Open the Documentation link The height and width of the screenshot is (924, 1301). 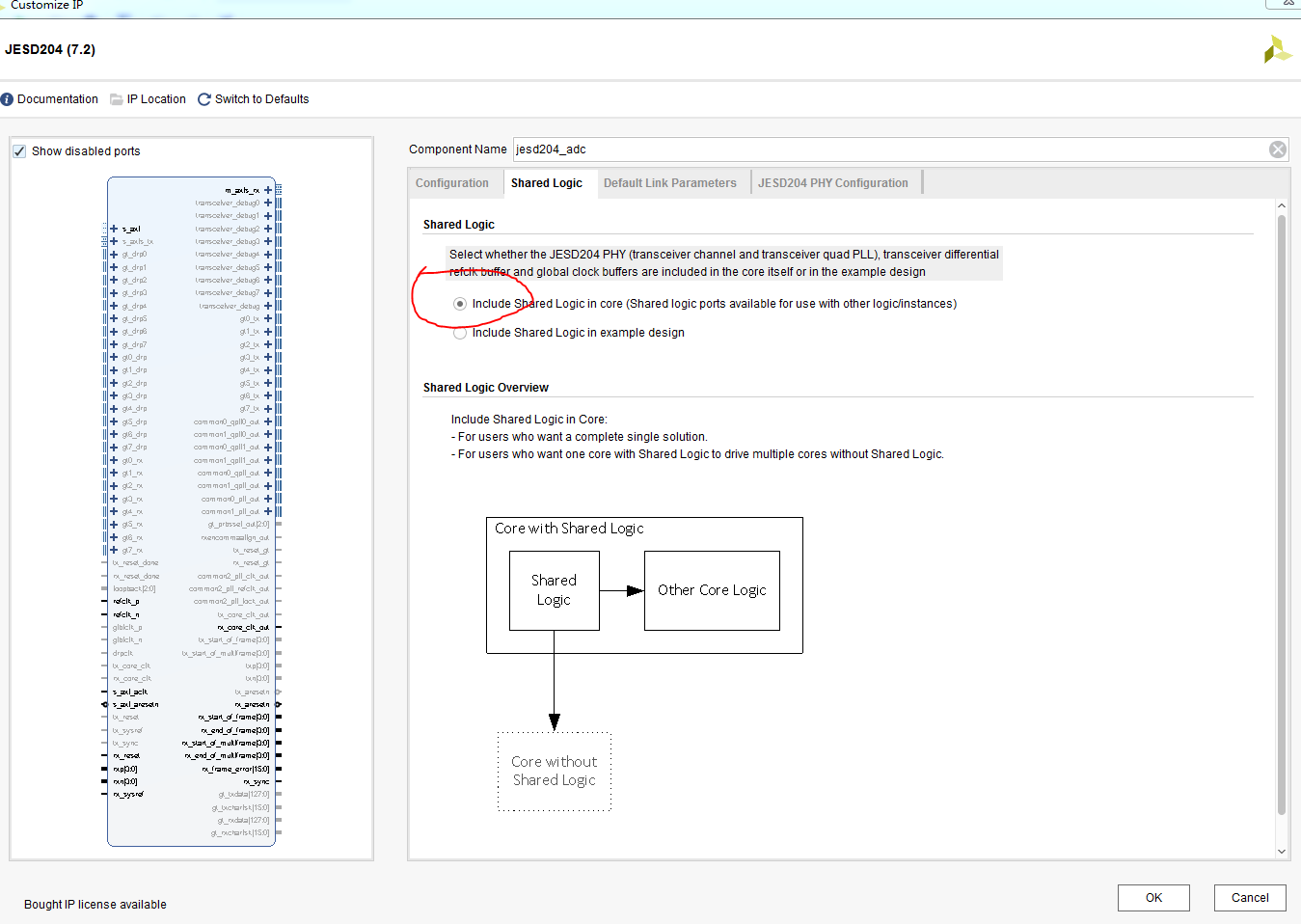pyautogui.click(x=58, y=99)
